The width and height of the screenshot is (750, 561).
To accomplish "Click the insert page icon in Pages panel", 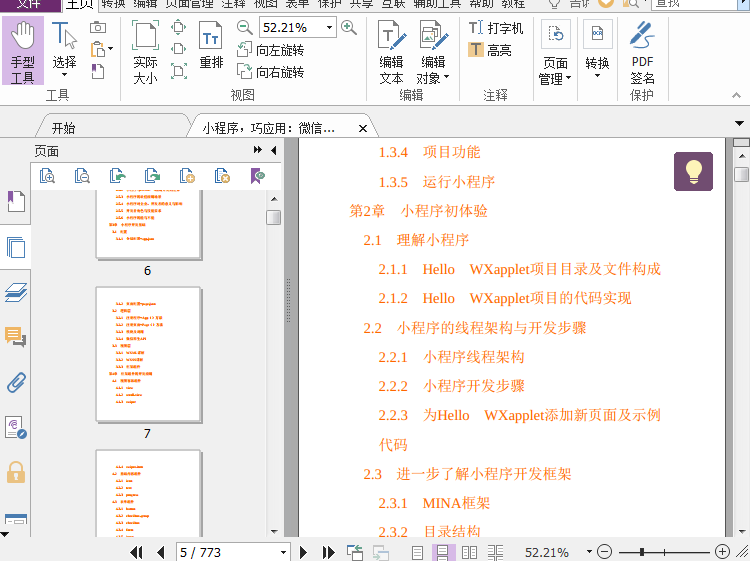I will (187, 176).
